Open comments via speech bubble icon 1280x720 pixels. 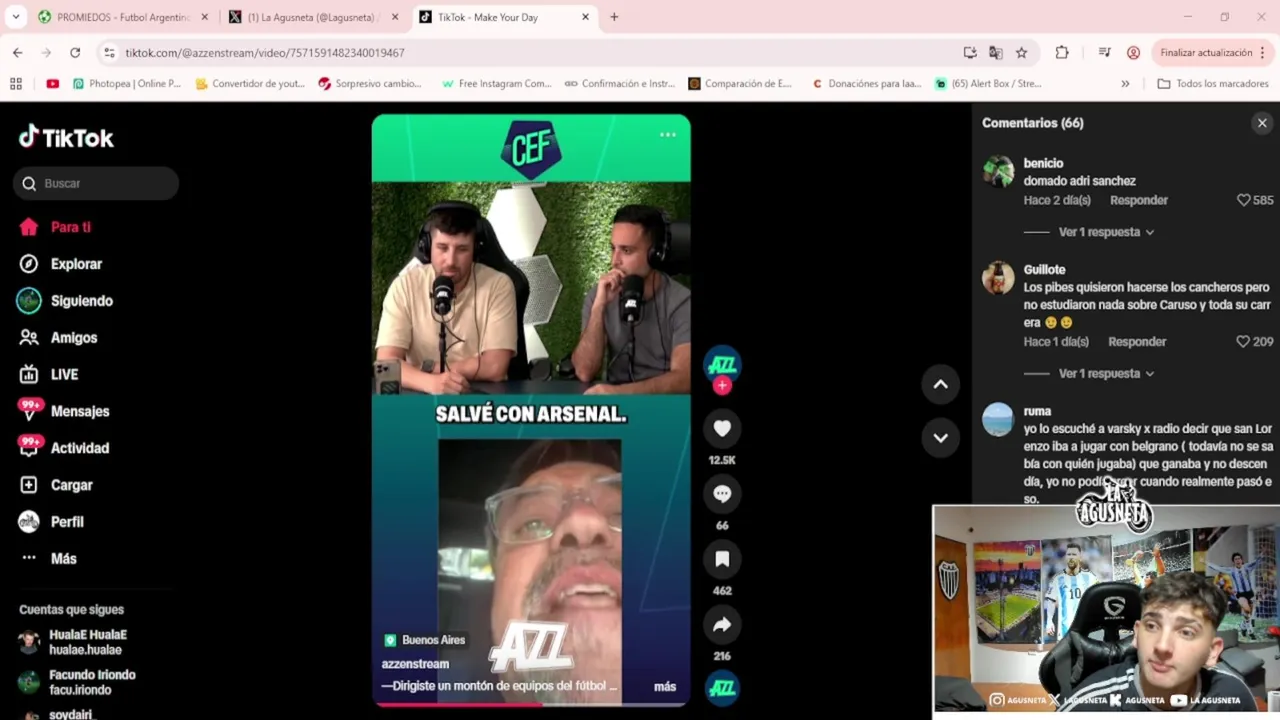722,494
